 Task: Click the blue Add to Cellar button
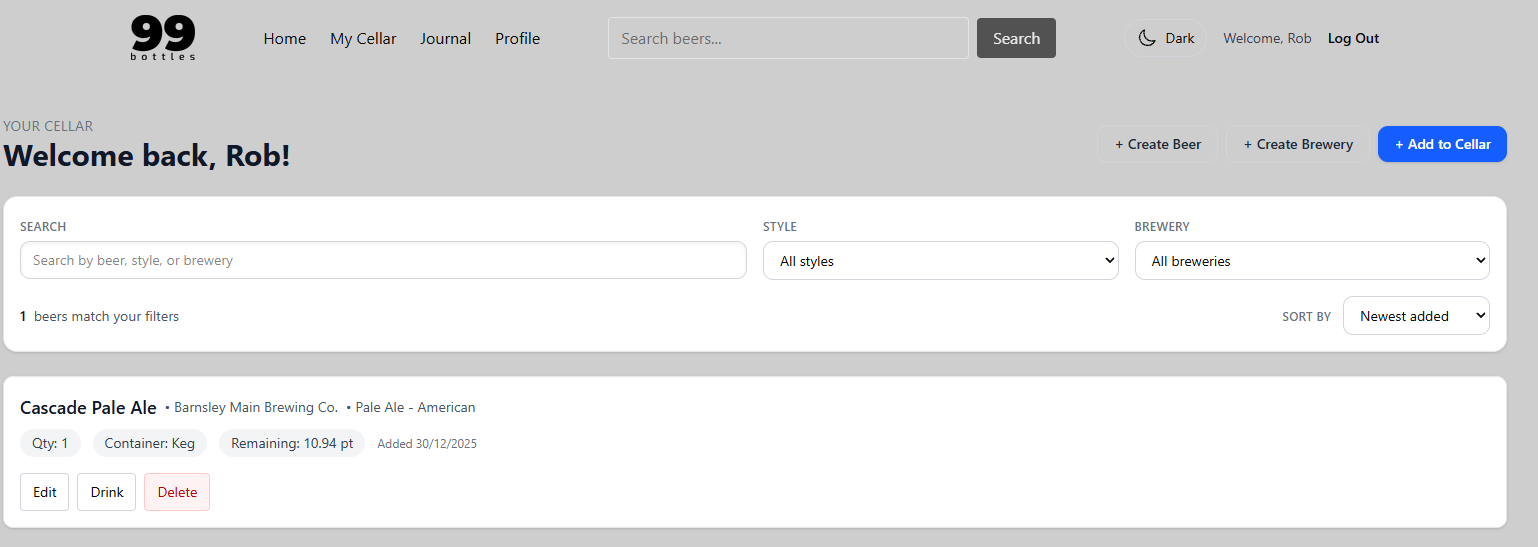(1441, 144)
